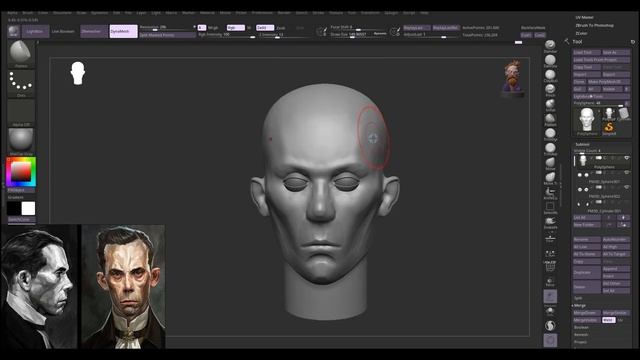Click the color picker square
Screen dimensions: 640x360
tap(20, 172)
